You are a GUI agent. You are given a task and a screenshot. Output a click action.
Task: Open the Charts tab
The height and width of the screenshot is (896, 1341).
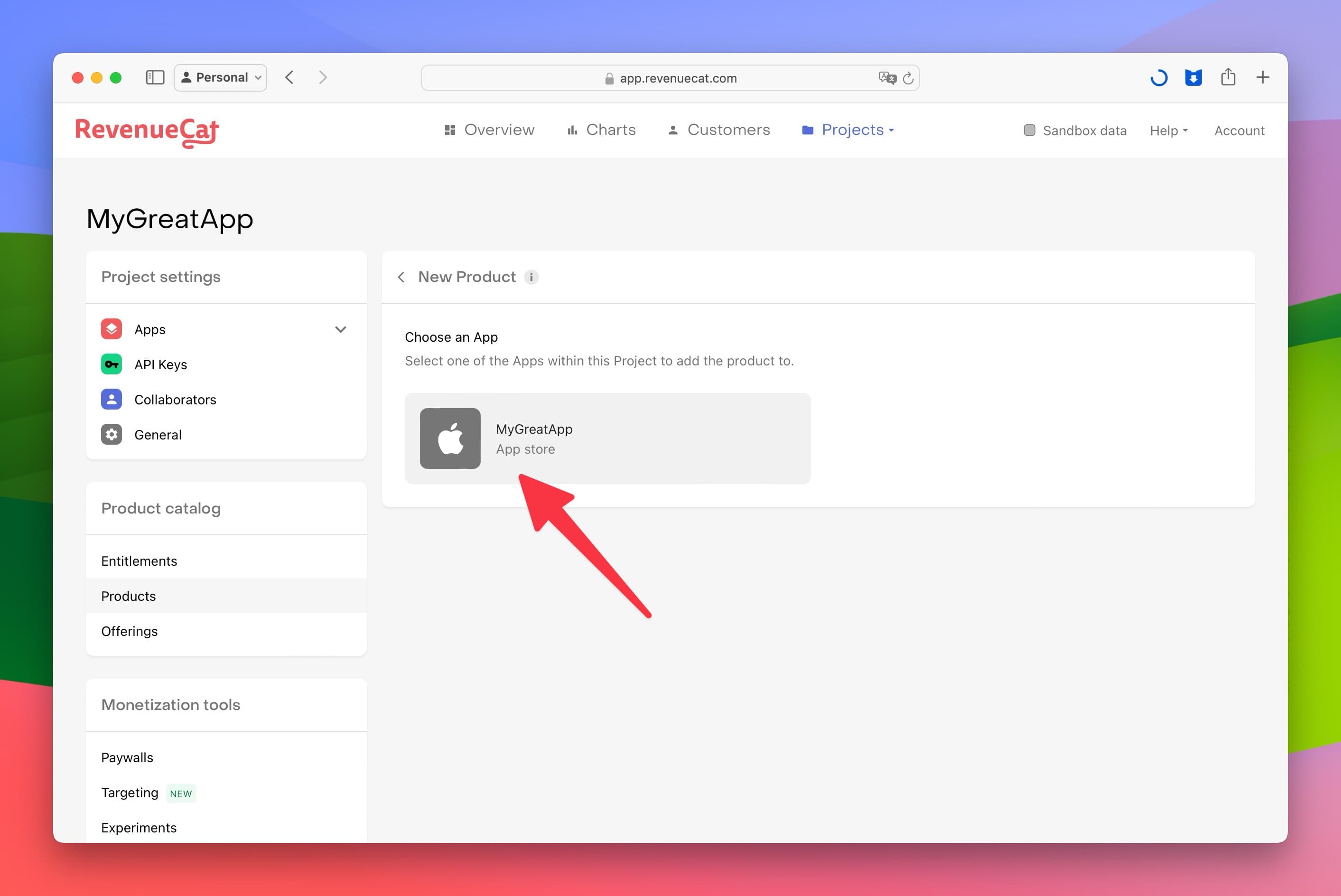pyautogui.click(x=601, y=131)
